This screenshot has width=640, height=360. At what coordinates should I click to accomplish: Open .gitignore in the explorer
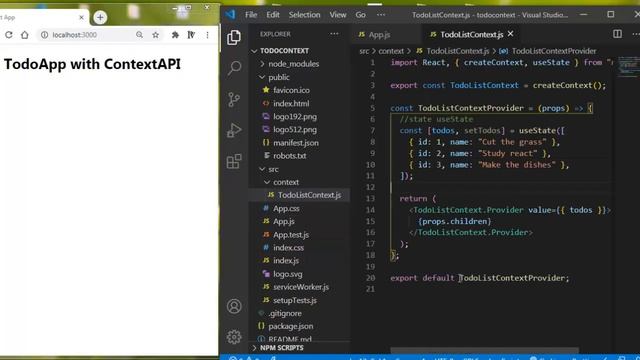pos(285,313)
